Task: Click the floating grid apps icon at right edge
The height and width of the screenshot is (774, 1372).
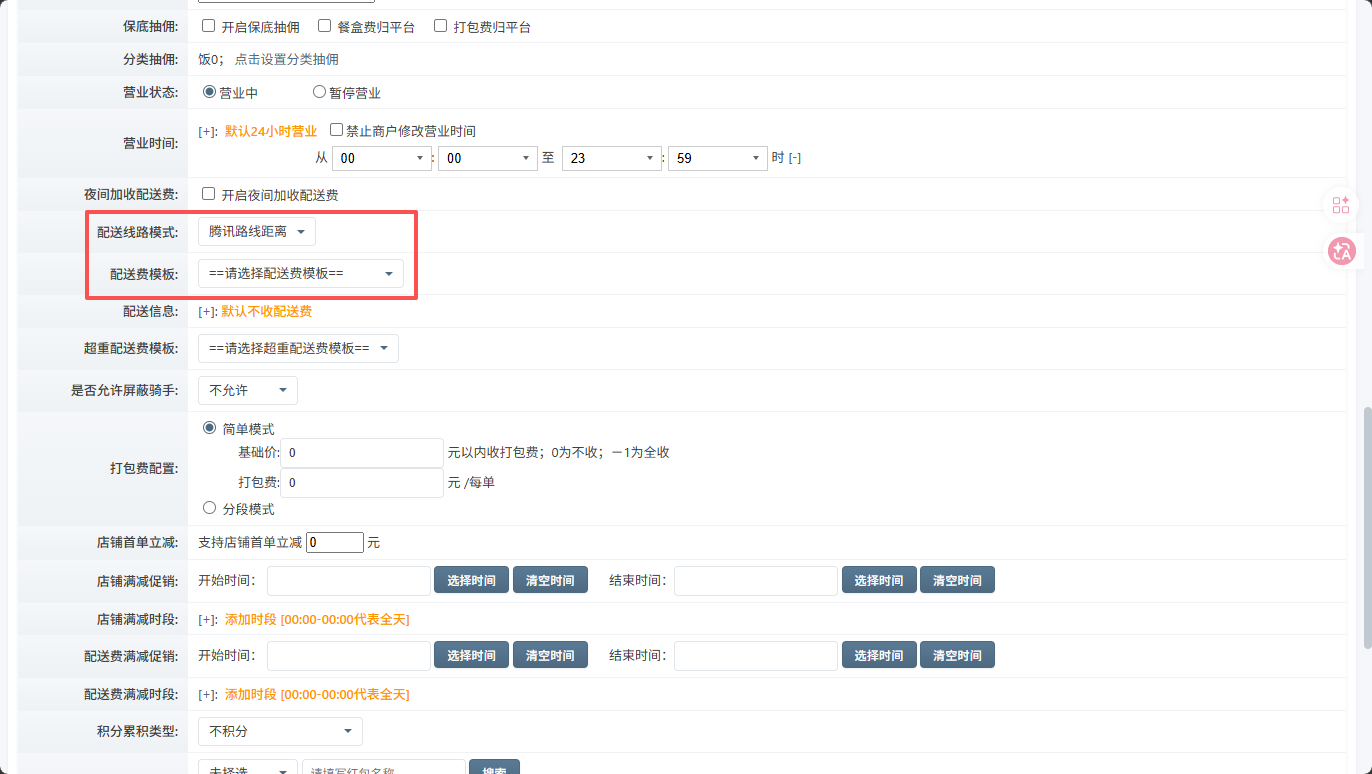Action: coord(1341,206)
